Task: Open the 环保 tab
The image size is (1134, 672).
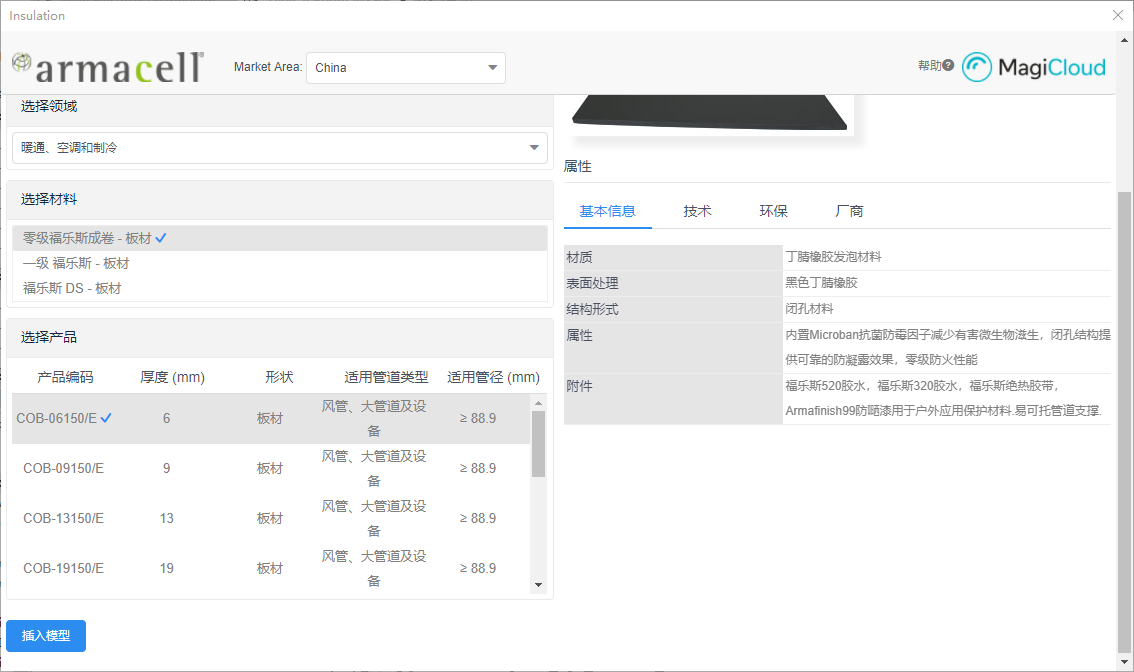Action: pos(773,211)
